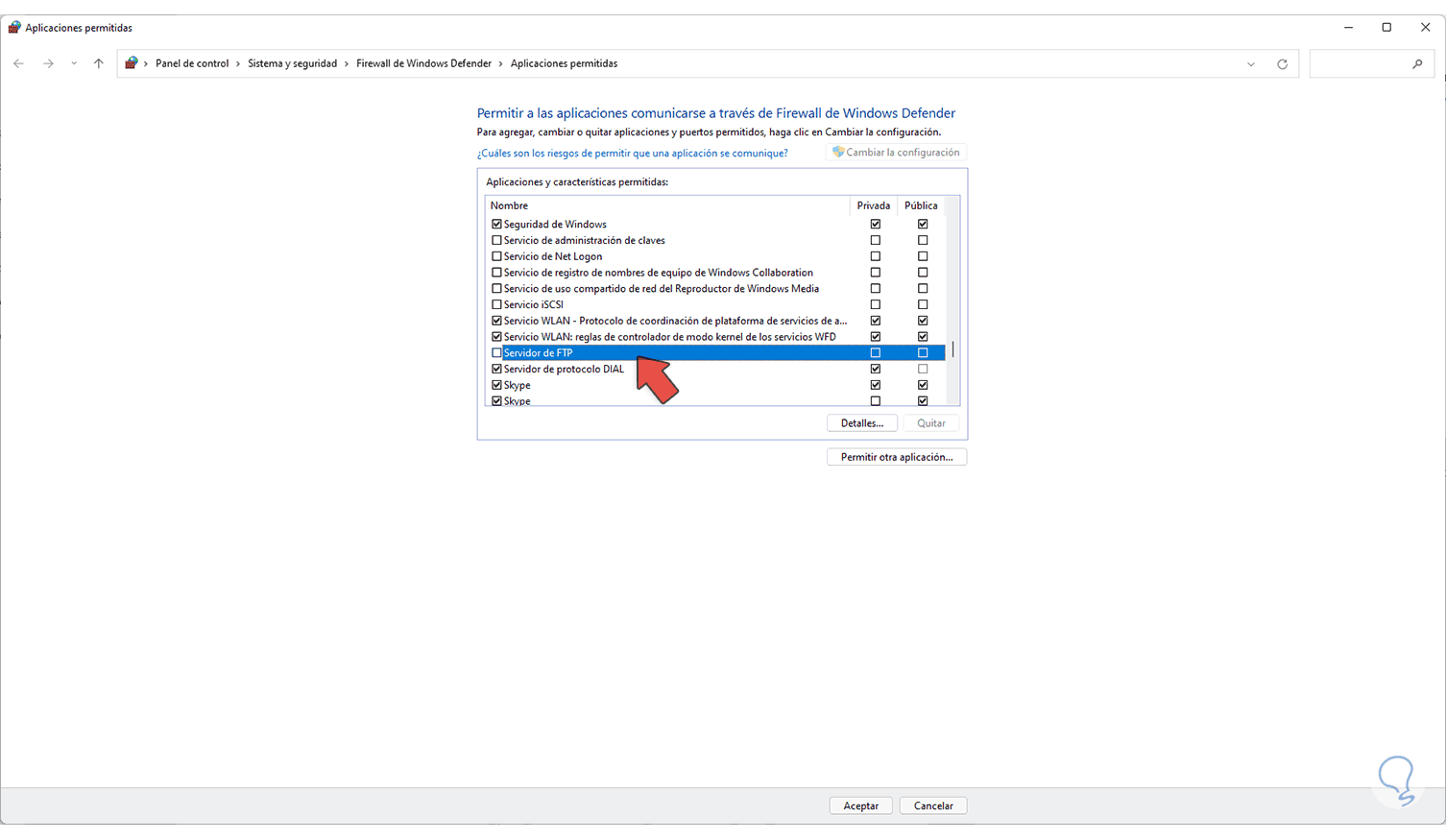Go to Firewall de Windows Defender breadcrumb
Image resolution: width=1446 pixels, height=840 pixels.
[423, 63]
